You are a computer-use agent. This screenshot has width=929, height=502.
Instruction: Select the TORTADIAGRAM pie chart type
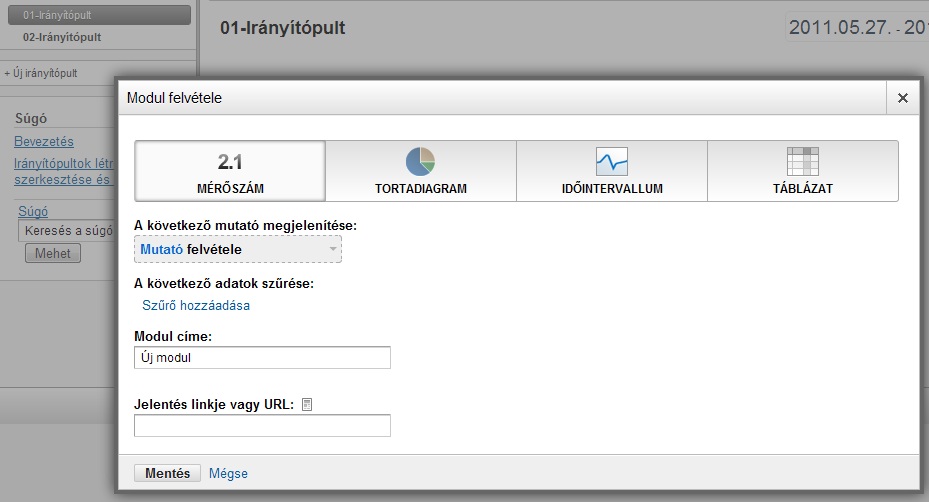421,171
